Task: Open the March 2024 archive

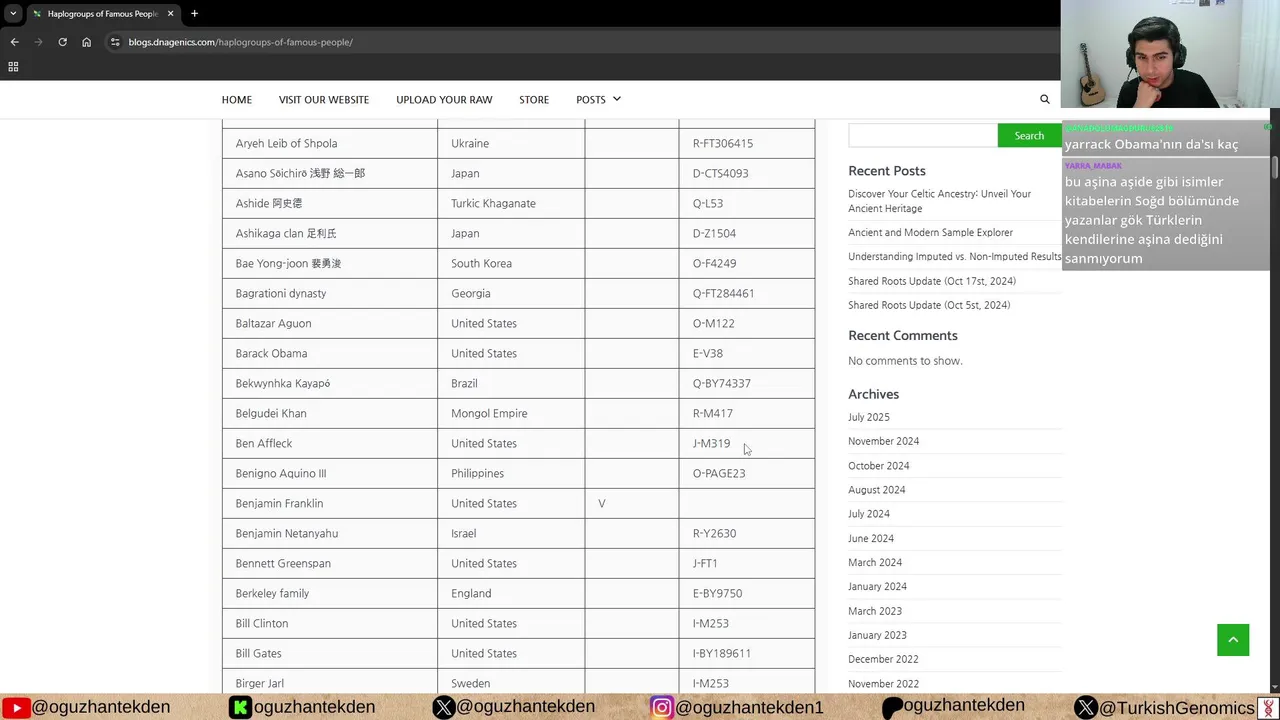Action: [874, 563]
